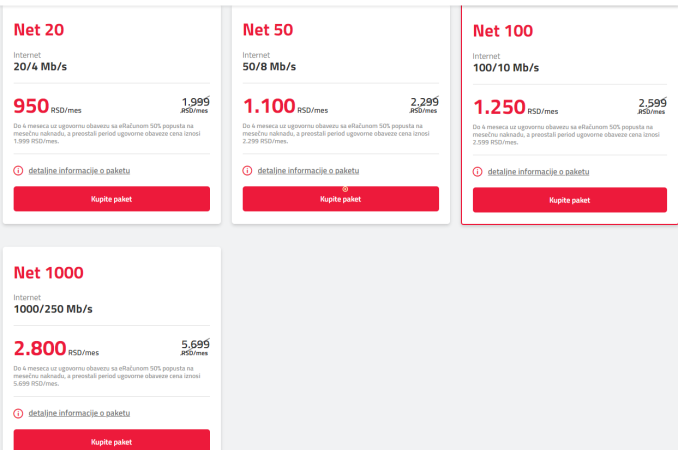Image resolution: width=678 pixels, height=450 pixels.
Task: Open detaljne informacije o paketu for Net 1000
Action: click(79, 413)
